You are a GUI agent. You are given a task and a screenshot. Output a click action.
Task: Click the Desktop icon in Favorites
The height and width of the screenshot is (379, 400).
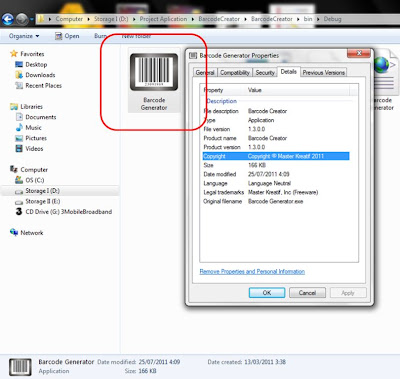pos(19,64)
